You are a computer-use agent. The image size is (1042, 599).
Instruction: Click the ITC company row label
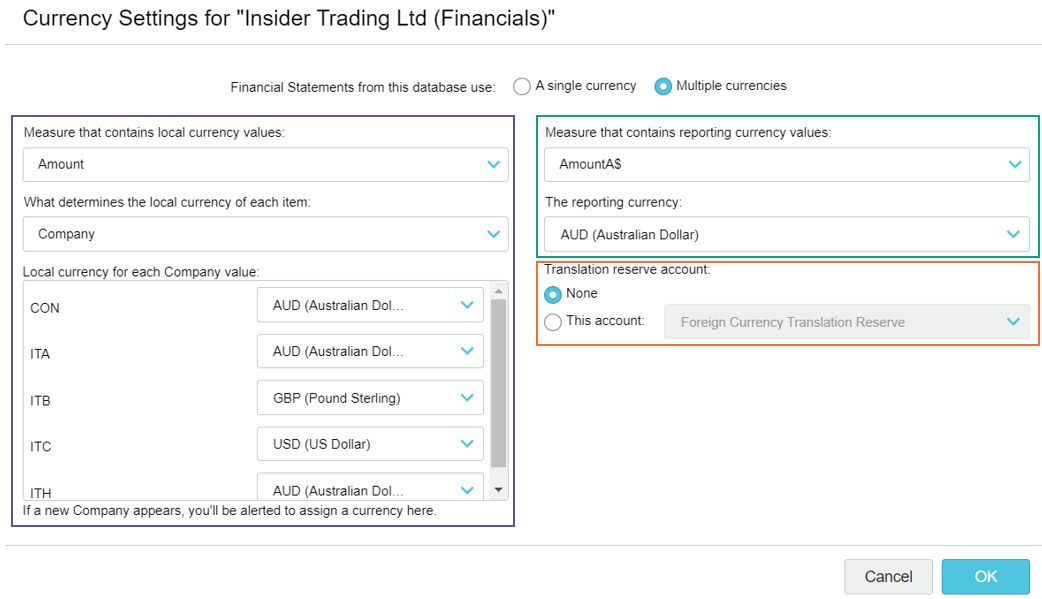41,446
